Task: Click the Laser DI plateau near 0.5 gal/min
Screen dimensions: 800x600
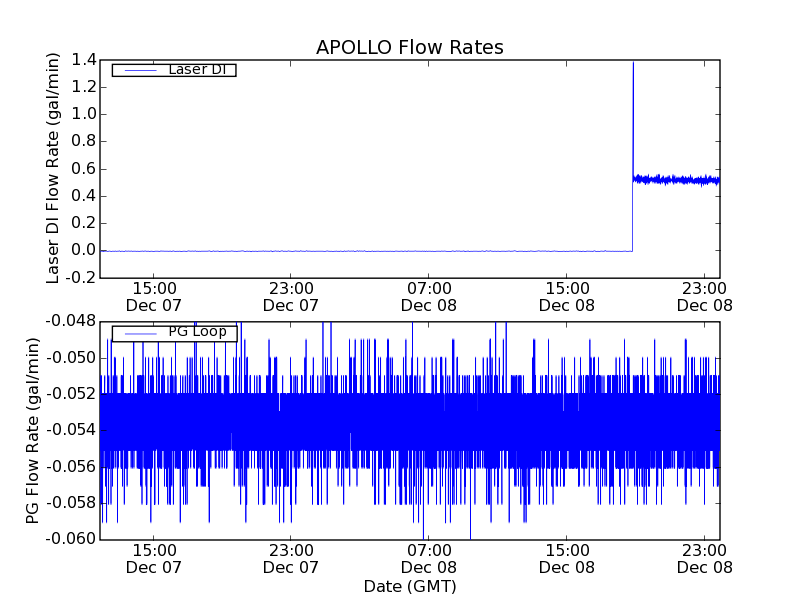Action: (680, 180)
